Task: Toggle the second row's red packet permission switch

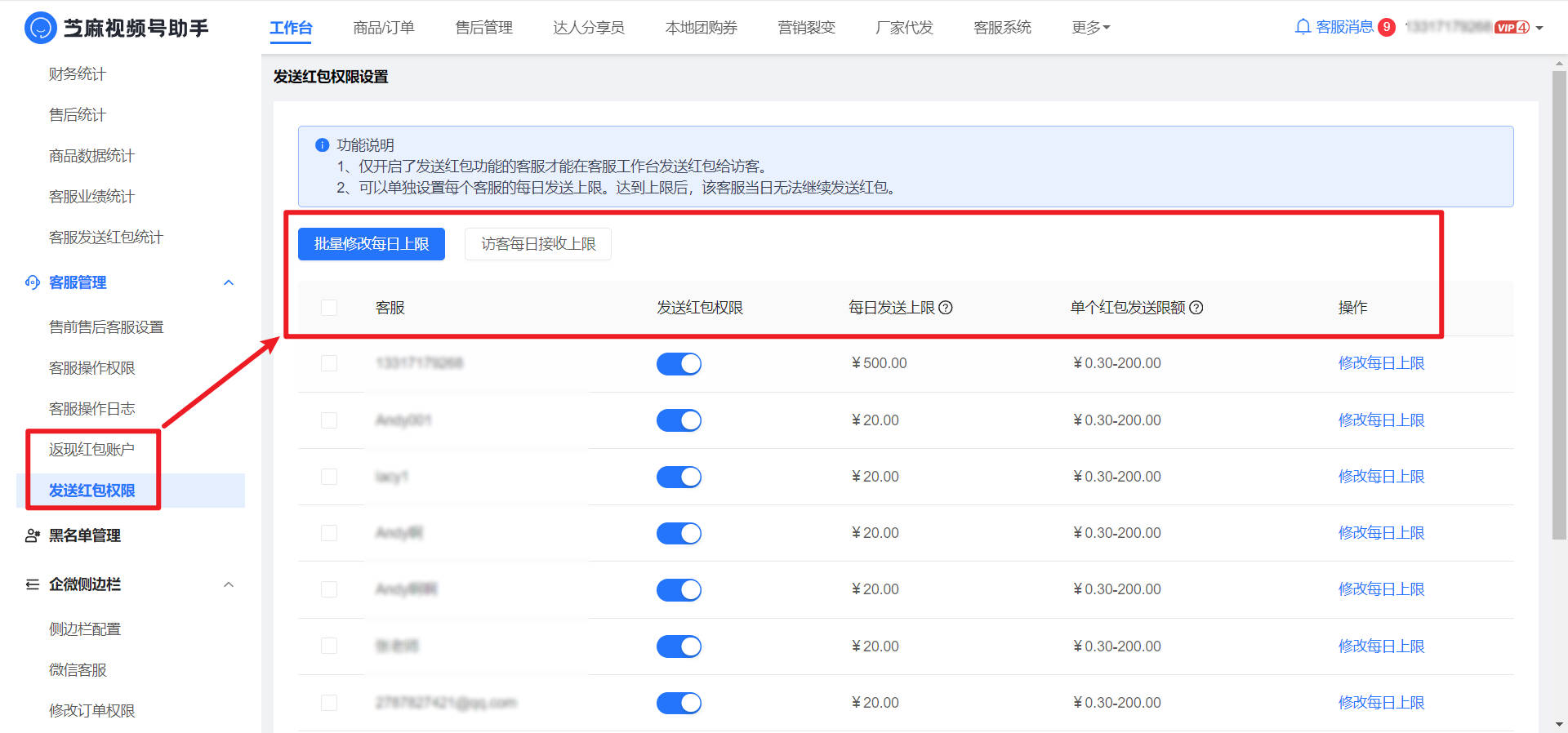Action: [x=679, y=420]
